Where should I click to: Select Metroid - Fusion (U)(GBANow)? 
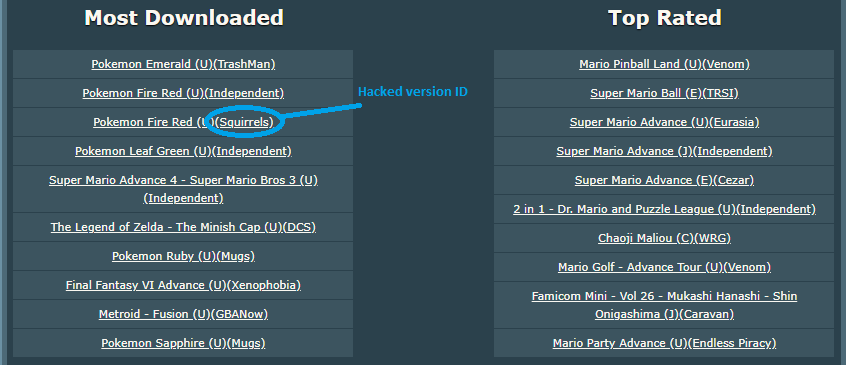point(183,314)
